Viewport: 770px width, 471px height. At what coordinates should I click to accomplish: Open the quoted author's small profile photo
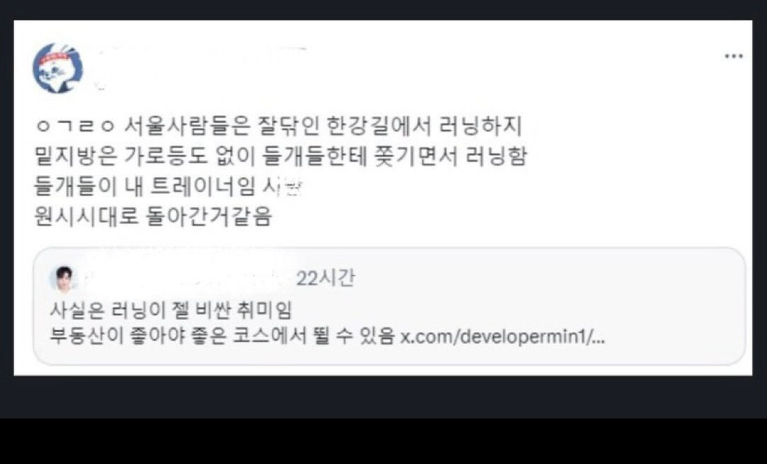click(64, 279)
